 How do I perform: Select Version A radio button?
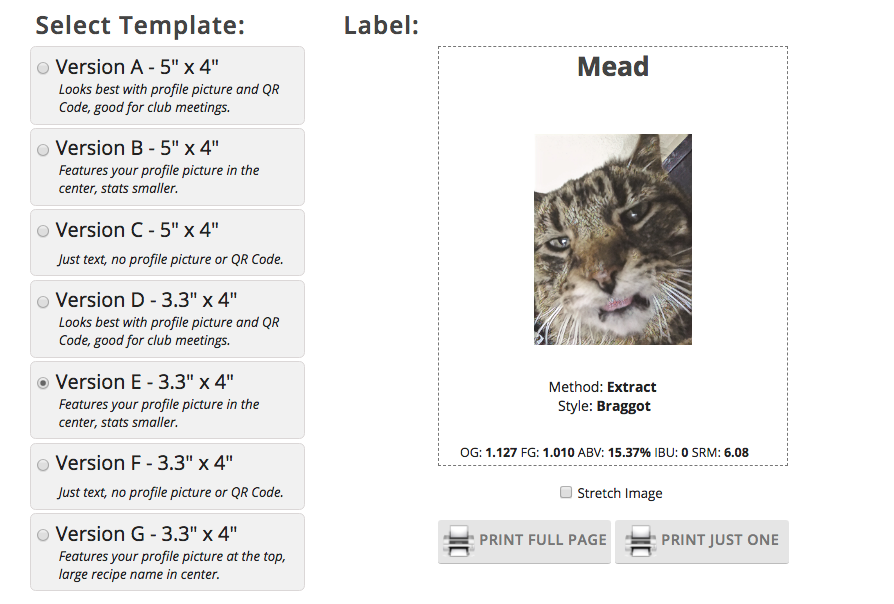[x=43, y=68]
